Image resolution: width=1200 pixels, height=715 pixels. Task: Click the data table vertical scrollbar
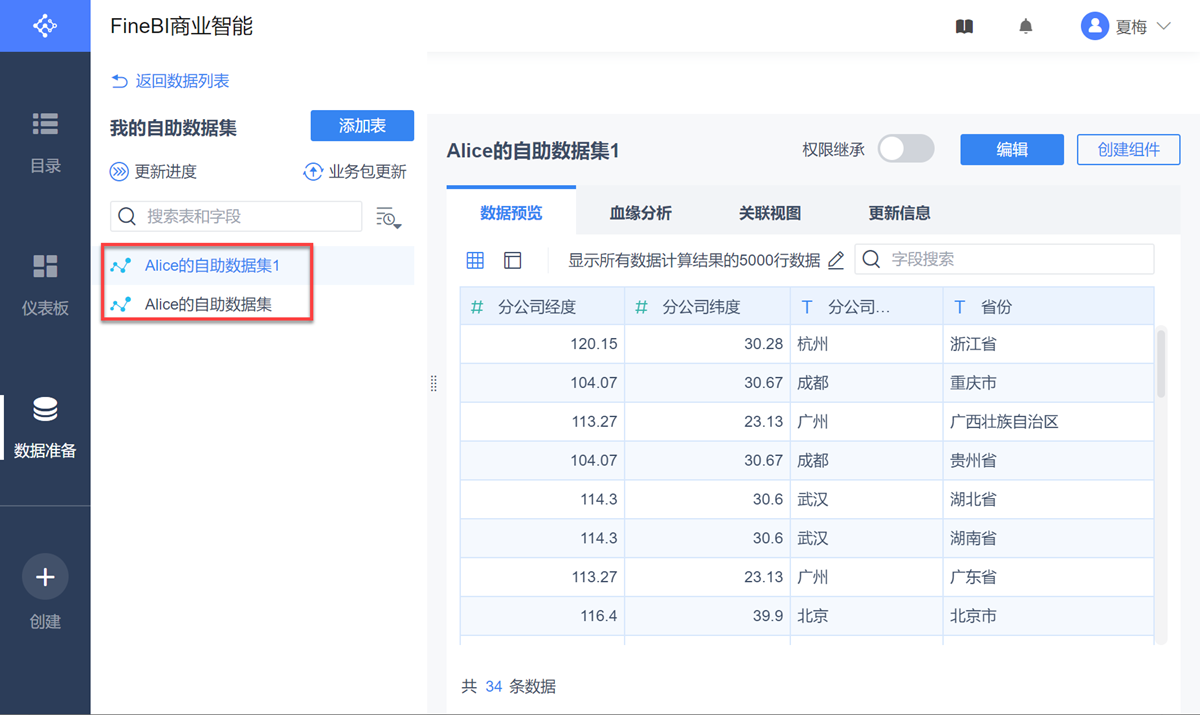pos(1160,364)
